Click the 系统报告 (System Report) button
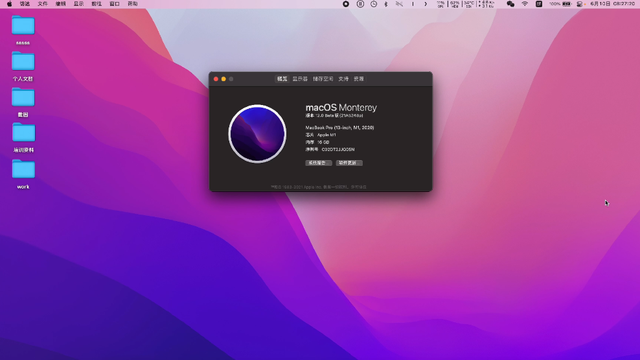The width and height of the screenshot is (640, 360). pos(318,163)
